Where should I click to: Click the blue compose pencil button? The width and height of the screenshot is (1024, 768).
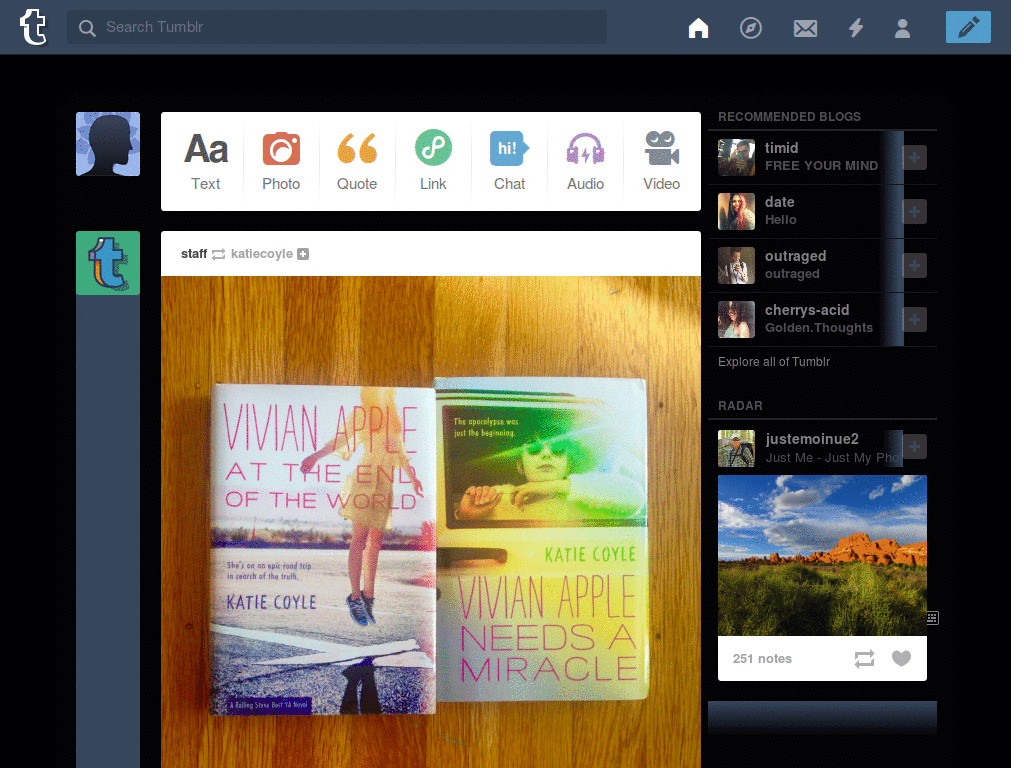click(968, 27)
